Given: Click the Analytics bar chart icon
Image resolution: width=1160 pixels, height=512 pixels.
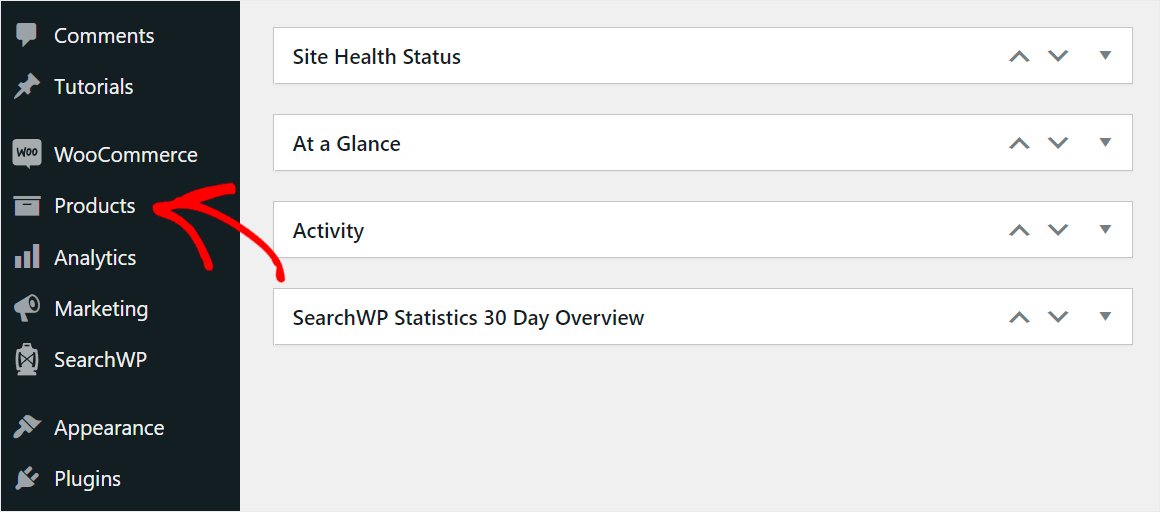Looking at the screenshot, I should (27, 257).
